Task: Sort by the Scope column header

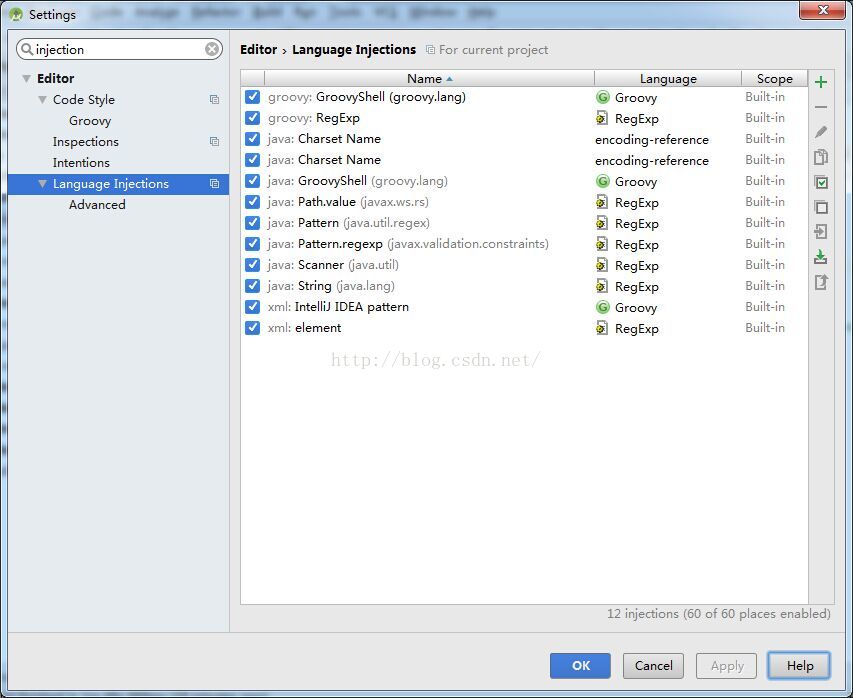Action: click(x=775, y=79)
